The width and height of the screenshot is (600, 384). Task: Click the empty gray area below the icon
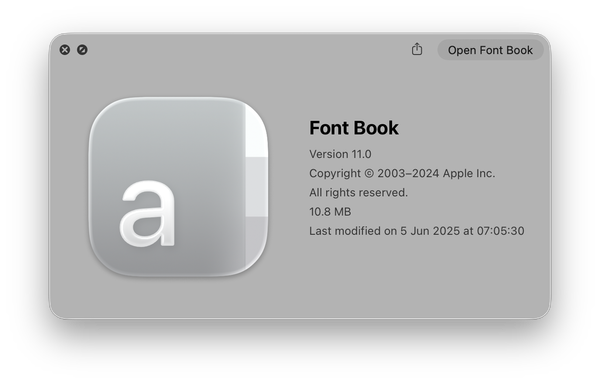(178, 296)
